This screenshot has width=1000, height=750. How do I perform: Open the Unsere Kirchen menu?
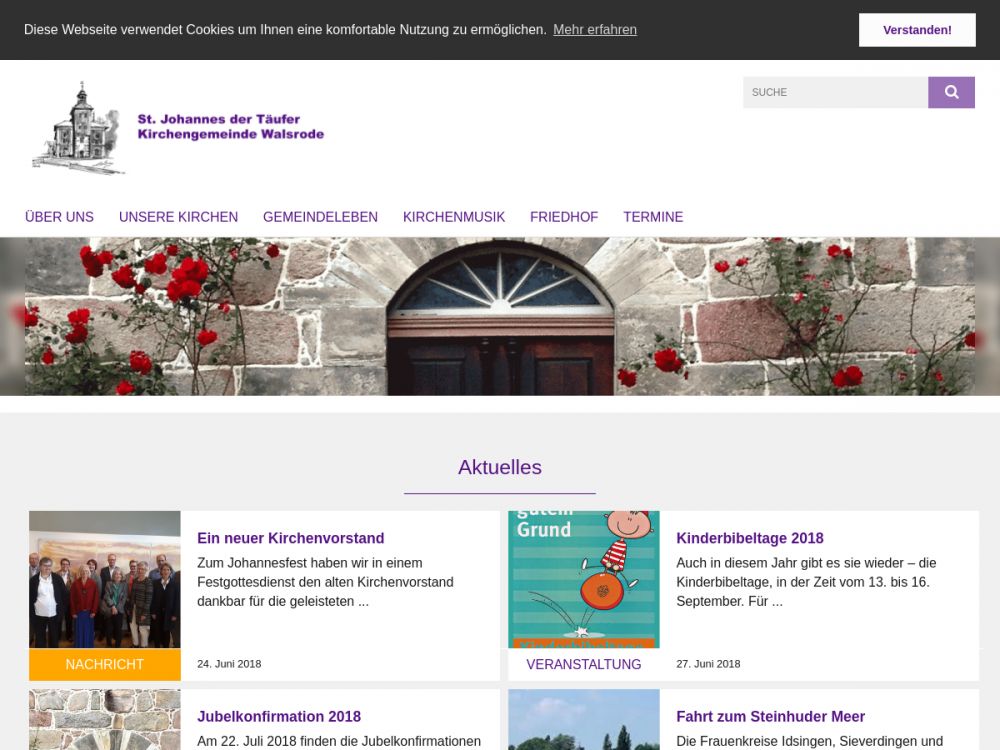click(178, 217)
